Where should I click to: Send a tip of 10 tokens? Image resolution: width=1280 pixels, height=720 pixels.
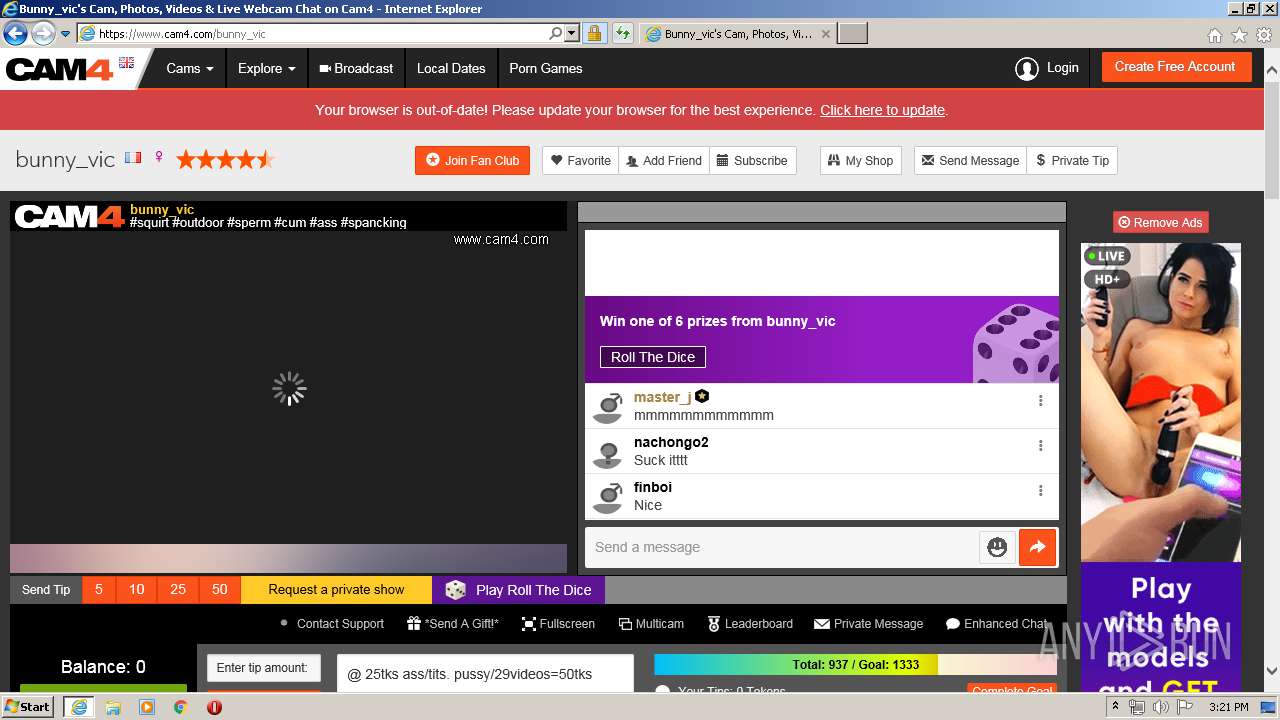(x=137, y=590)
